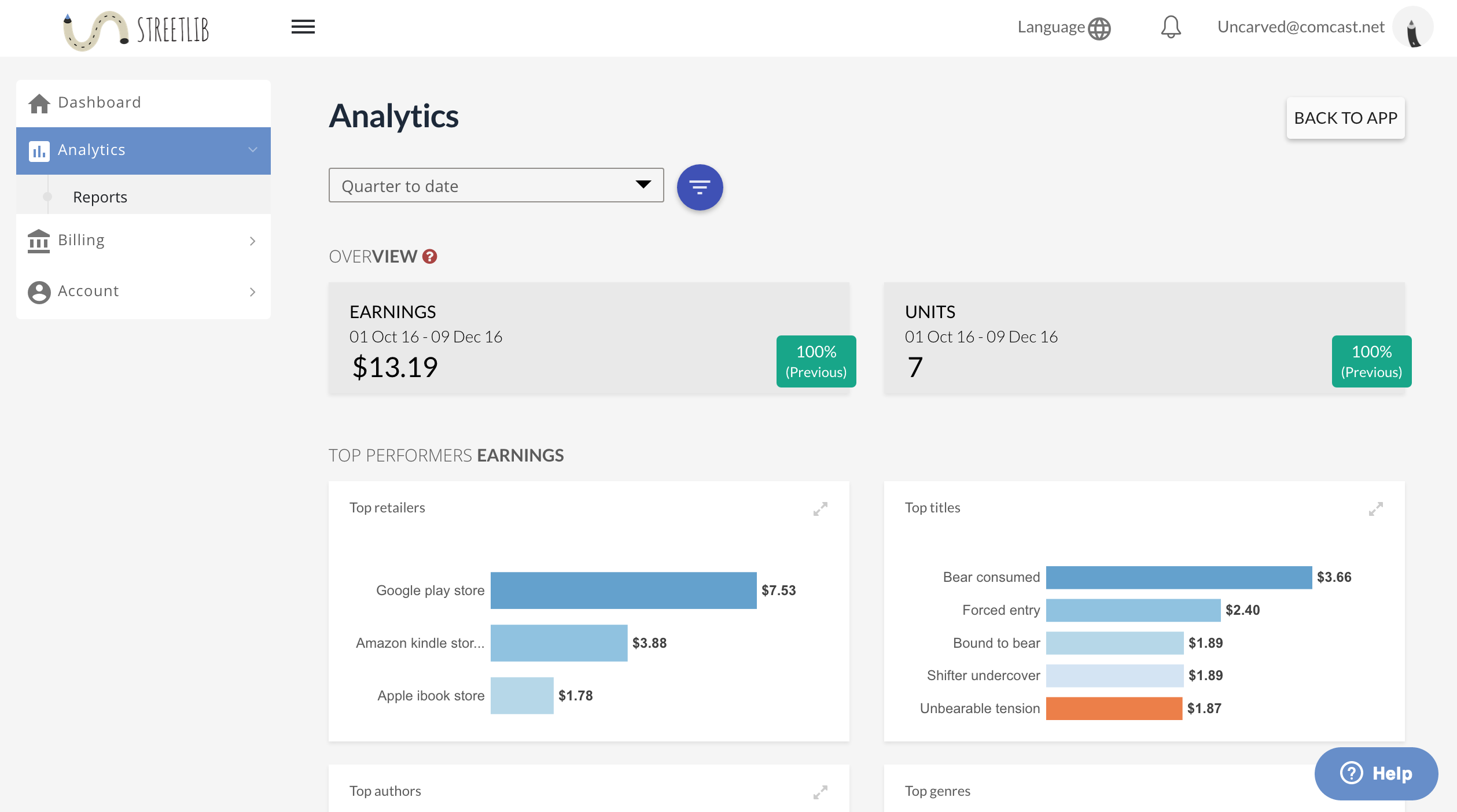Click the Overview red question mark
Image resolution: width=1457 pixels, height=812 pixels.
pyautogui.click(x=429, y=256)
